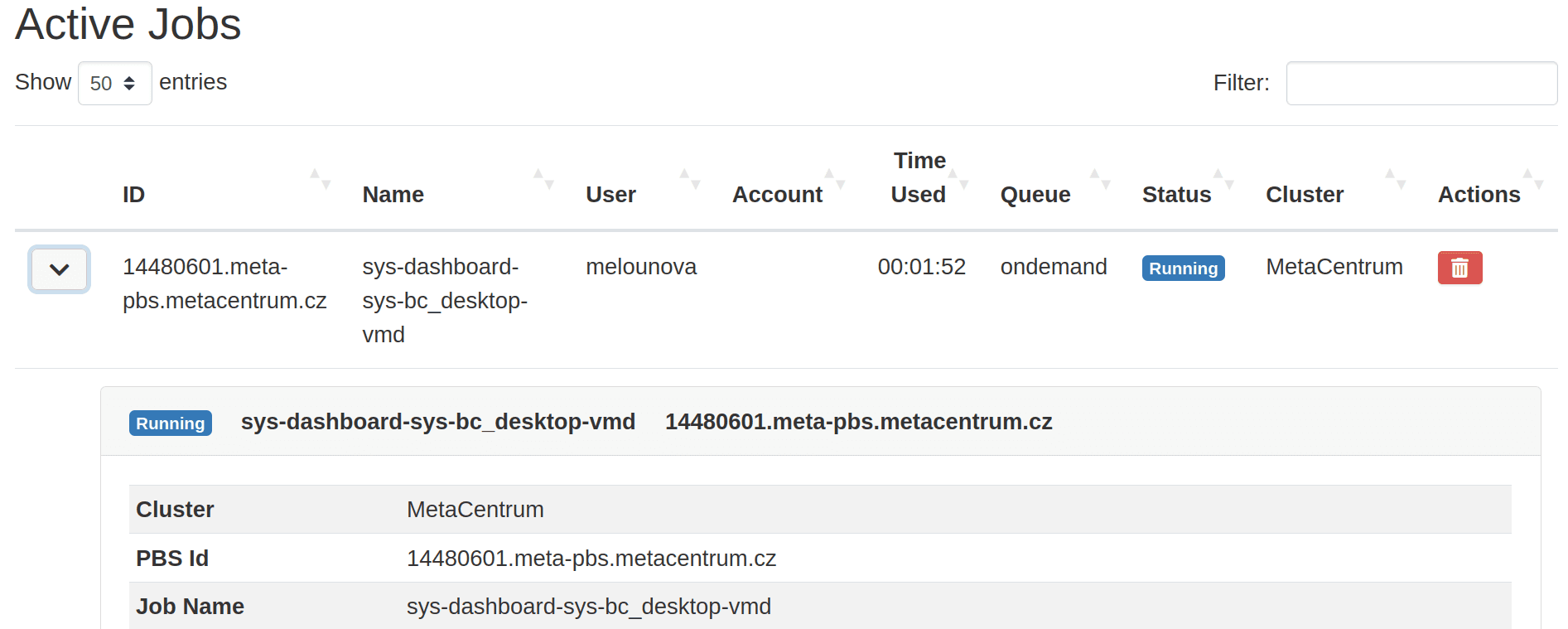
Task: Collapse job details with chevron button
Action: coord(59,269)
